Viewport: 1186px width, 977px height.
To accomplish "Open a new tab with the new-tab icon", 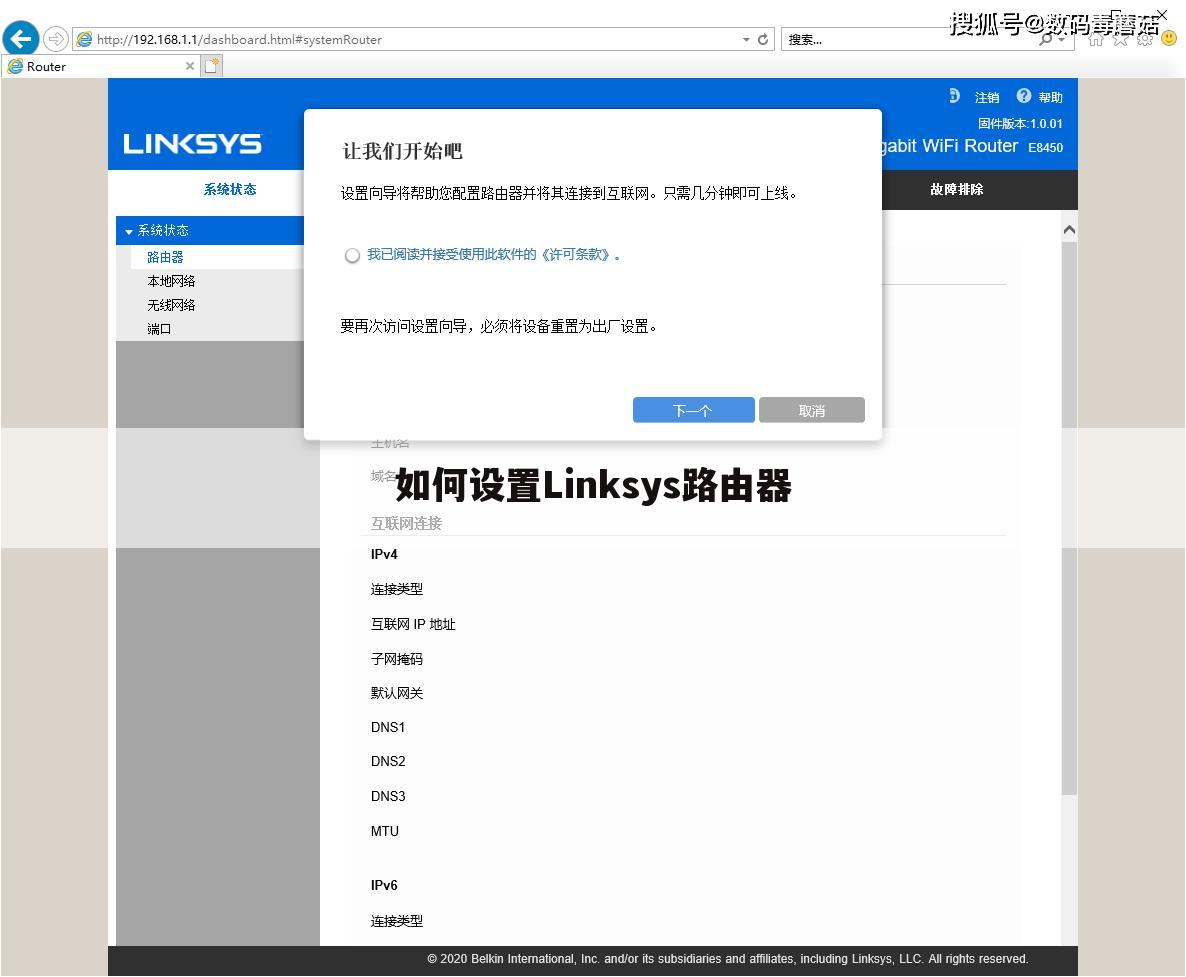I will (210, 63).
